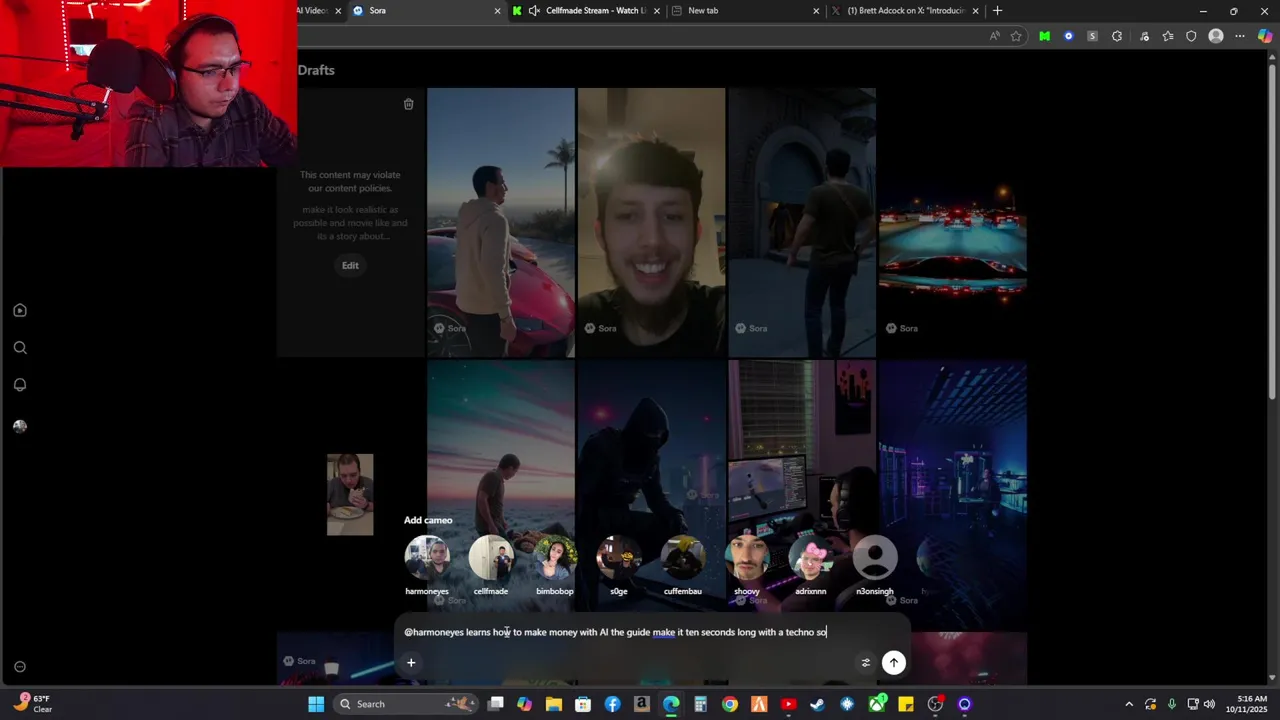Viewport: 1280px width, 720px height.
Task: Open the gray S browser extension
Action: click(1092, 36)
